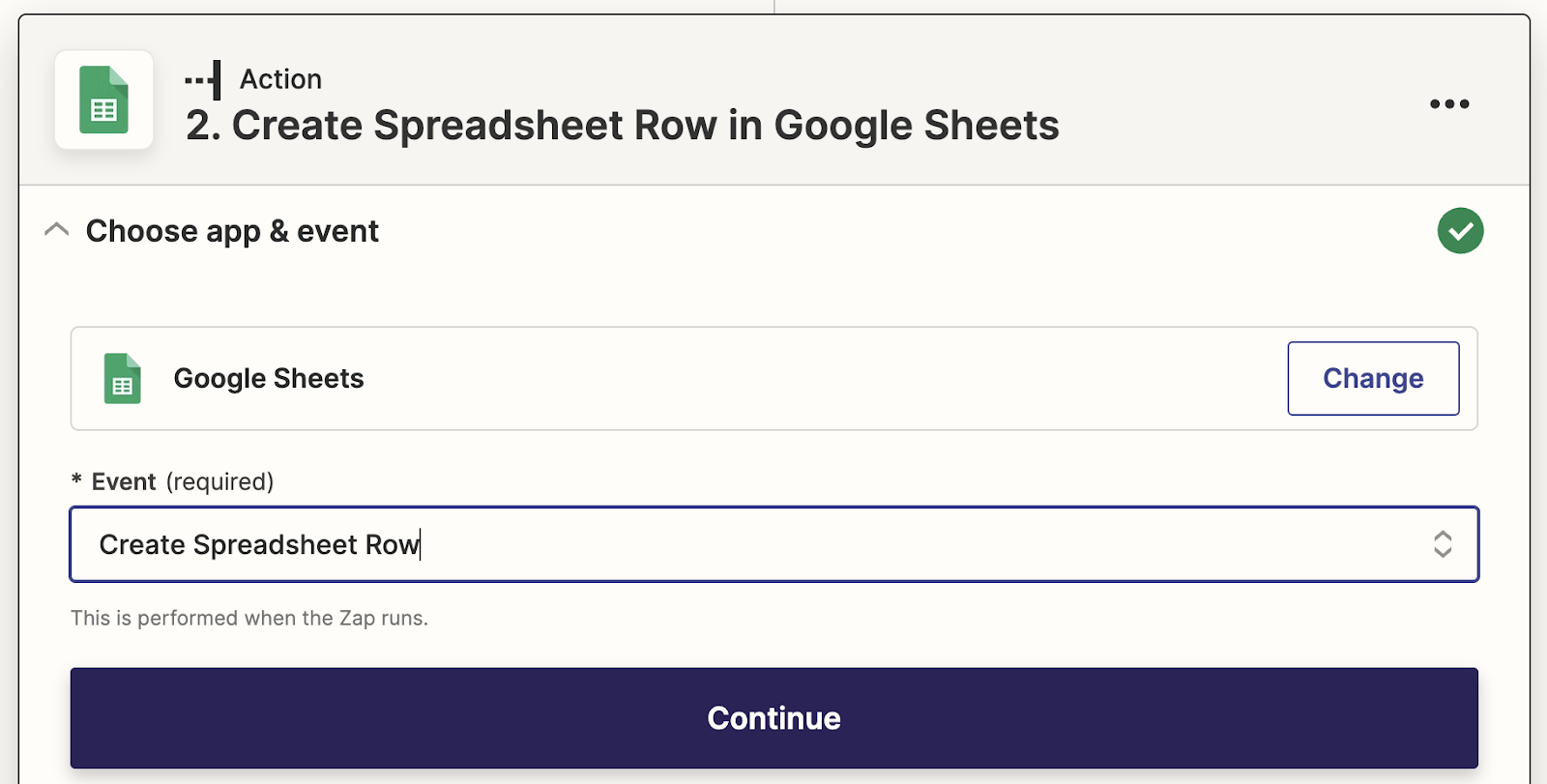Click the Event (required) field label
This screenshot has width=1547, height=784.
[182, 481]
